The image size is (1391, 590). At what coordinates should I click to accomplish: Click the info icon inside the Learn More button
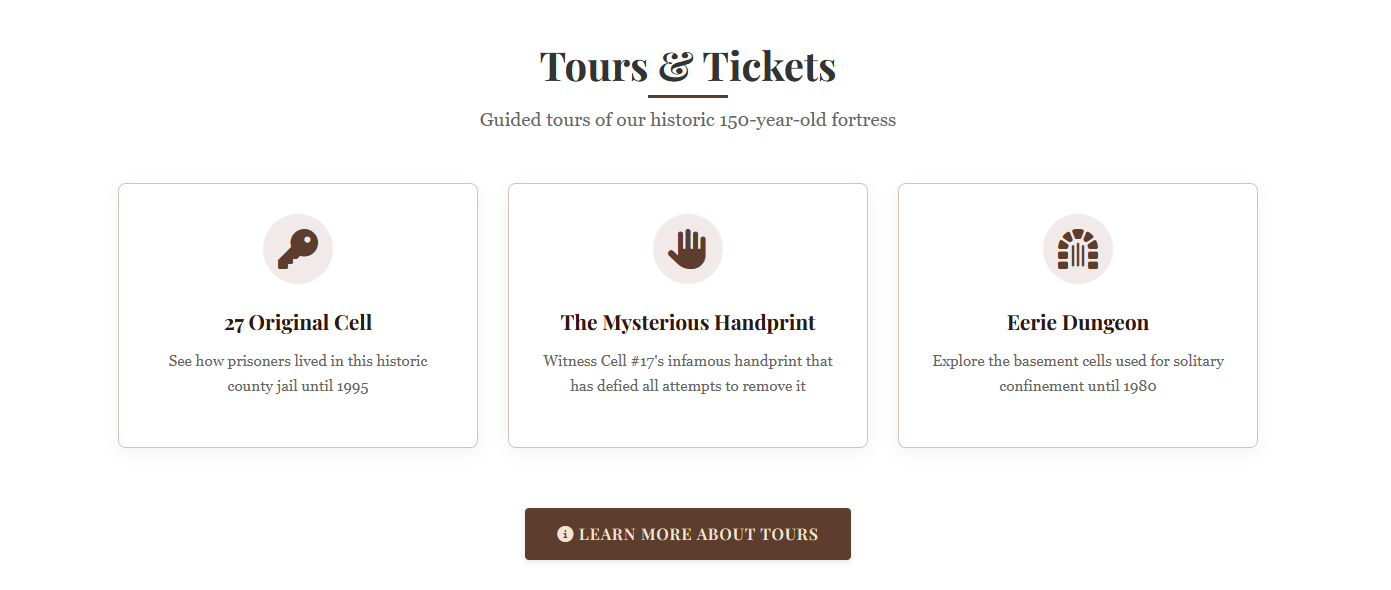tap(567, 534)
